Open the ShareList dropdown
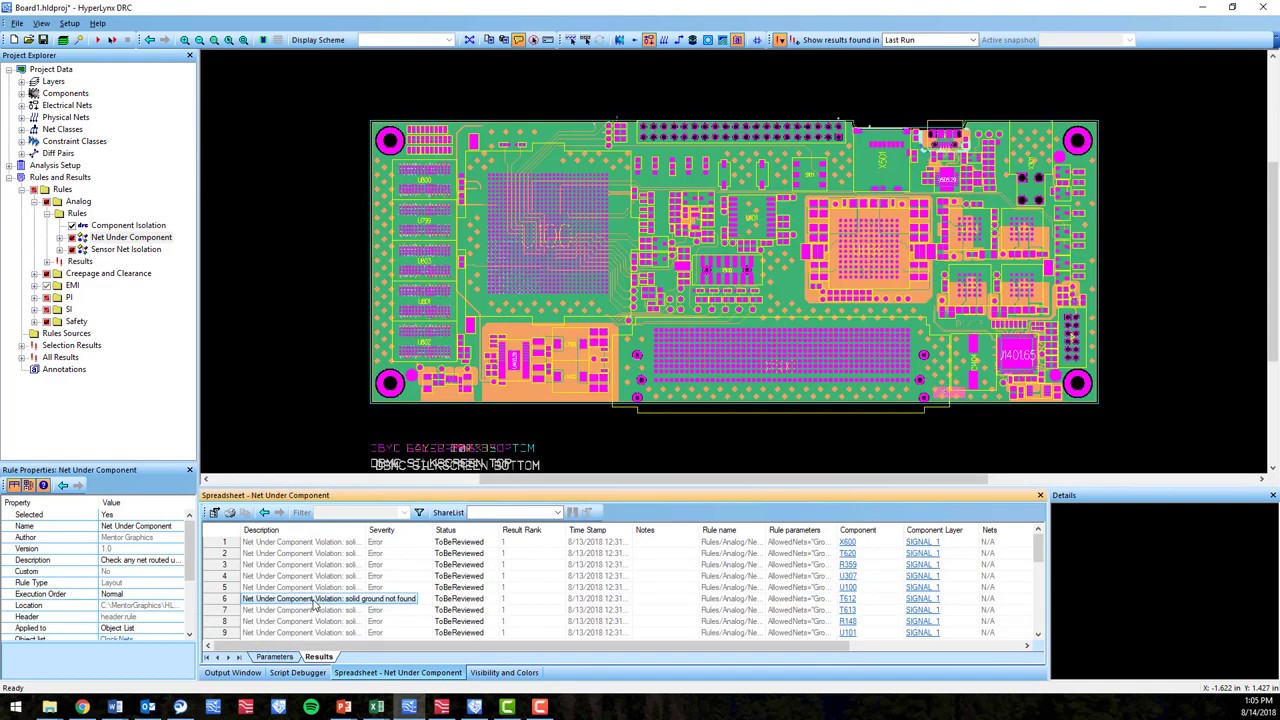1280x720 pixels. pyautogui.click(x=557, y=512)
